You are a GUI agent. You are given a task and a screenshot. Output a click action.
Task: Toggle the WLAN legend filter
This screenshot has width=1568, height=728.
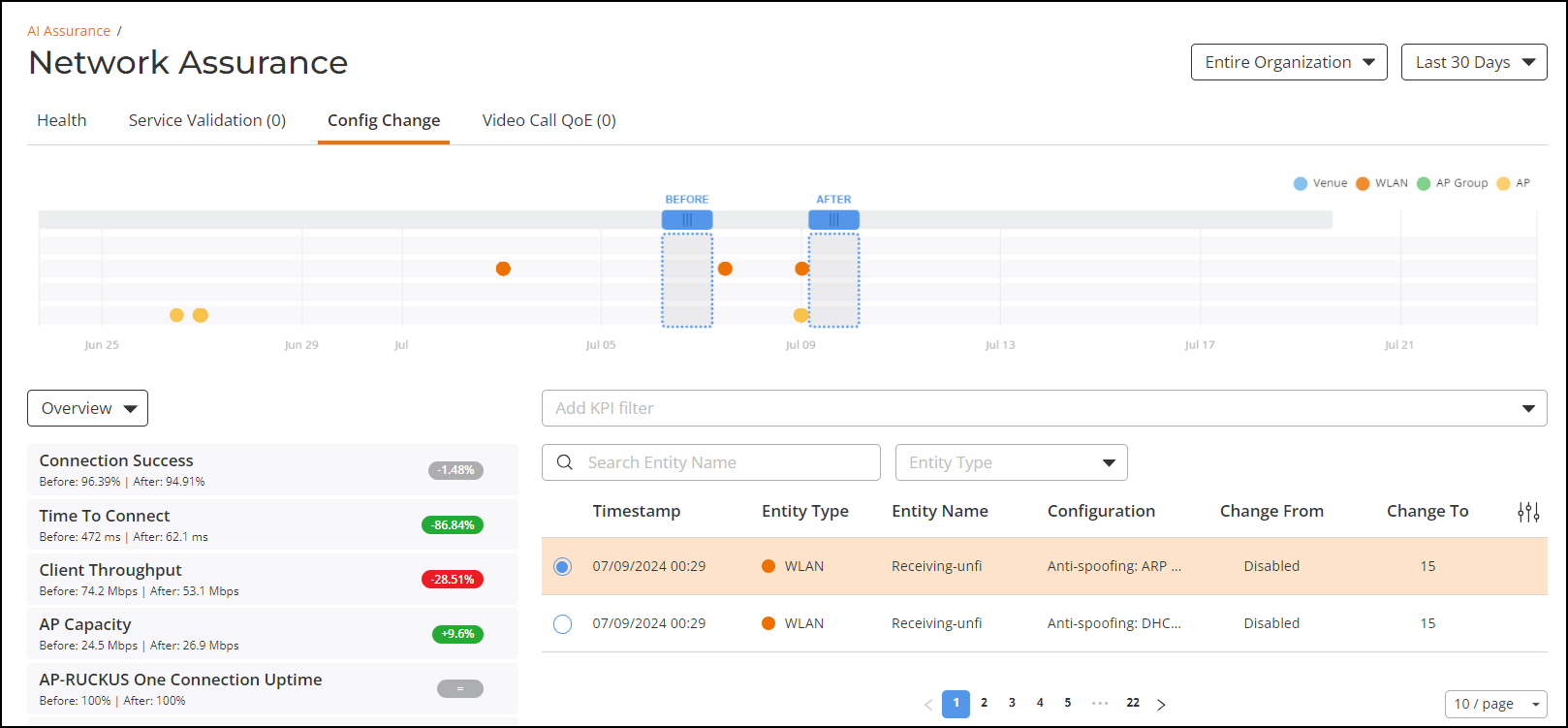[1383, 183]
